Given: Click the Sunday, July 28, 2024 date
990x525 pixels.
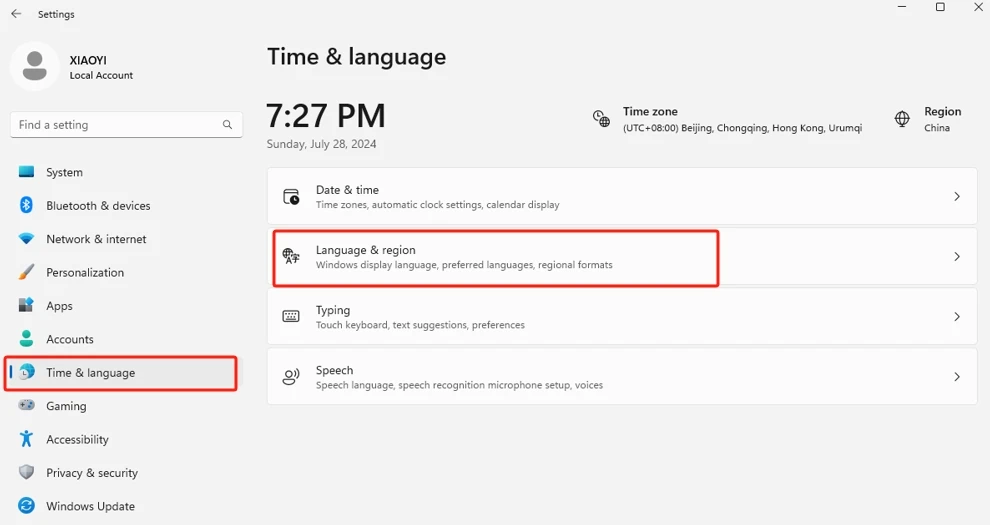Looking at the screenshot, I should 321,144.
